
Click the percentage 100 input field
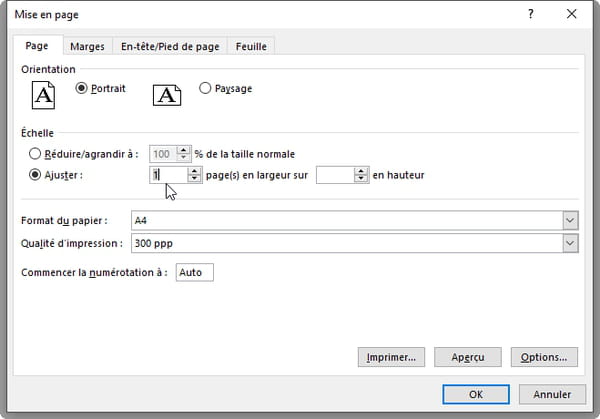tap(164, 154)
